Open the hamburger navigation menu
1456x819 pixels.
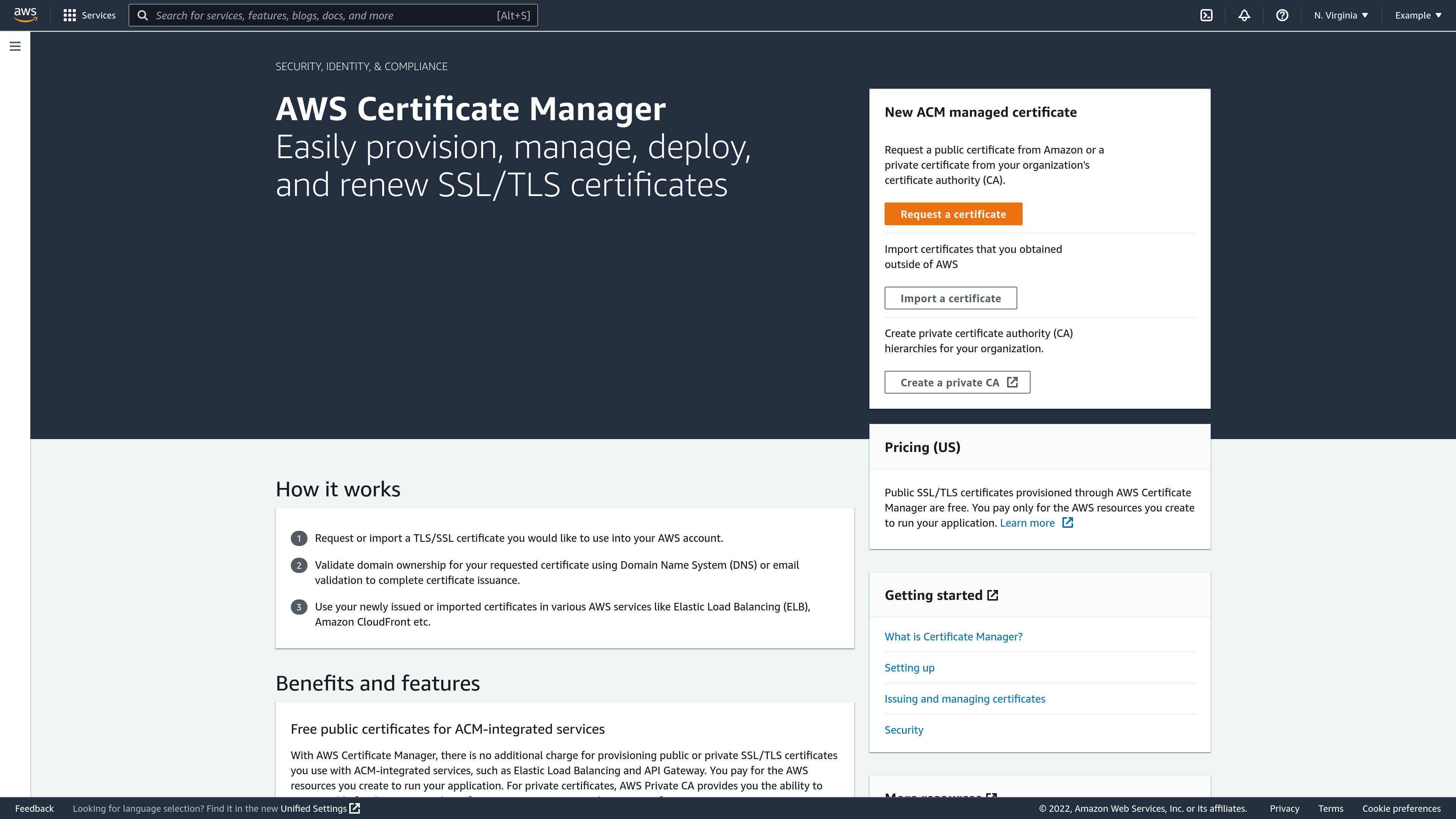[x=15, y=46]
